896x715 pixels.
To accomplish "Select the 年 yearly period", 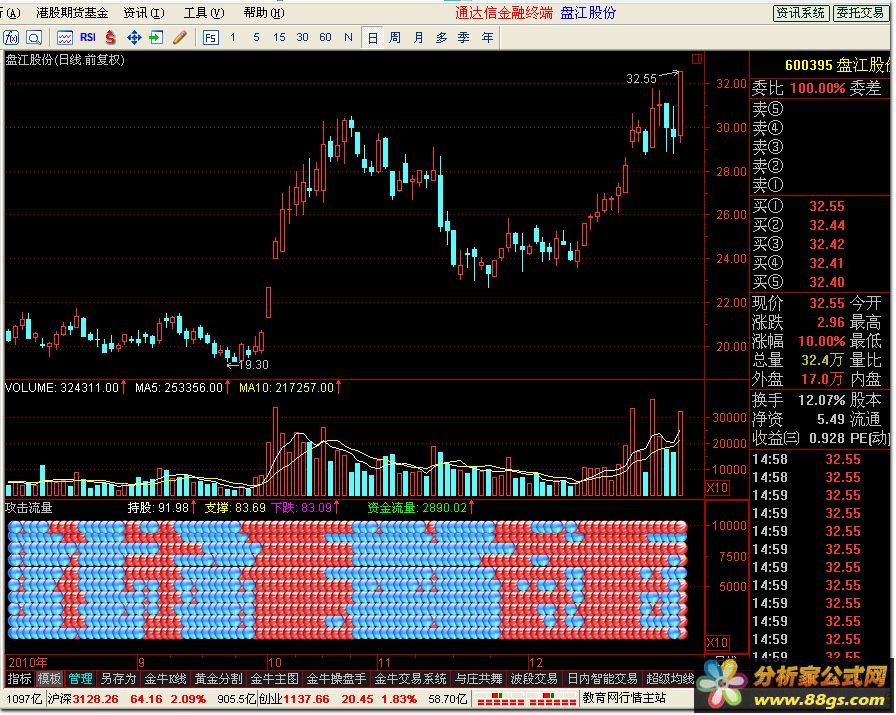I will click(x=487, y=38).
